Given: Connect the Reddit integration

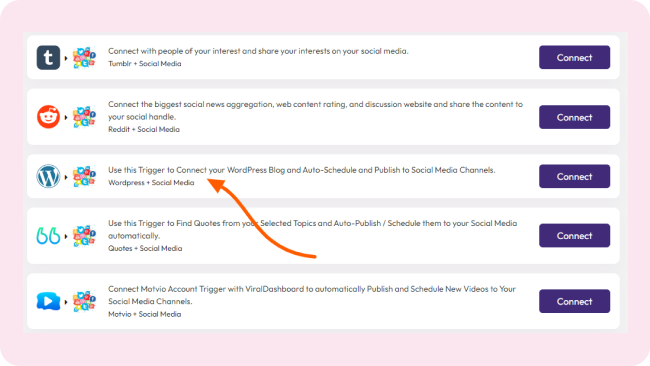Looking at the screenshot, I should point(574,117).
